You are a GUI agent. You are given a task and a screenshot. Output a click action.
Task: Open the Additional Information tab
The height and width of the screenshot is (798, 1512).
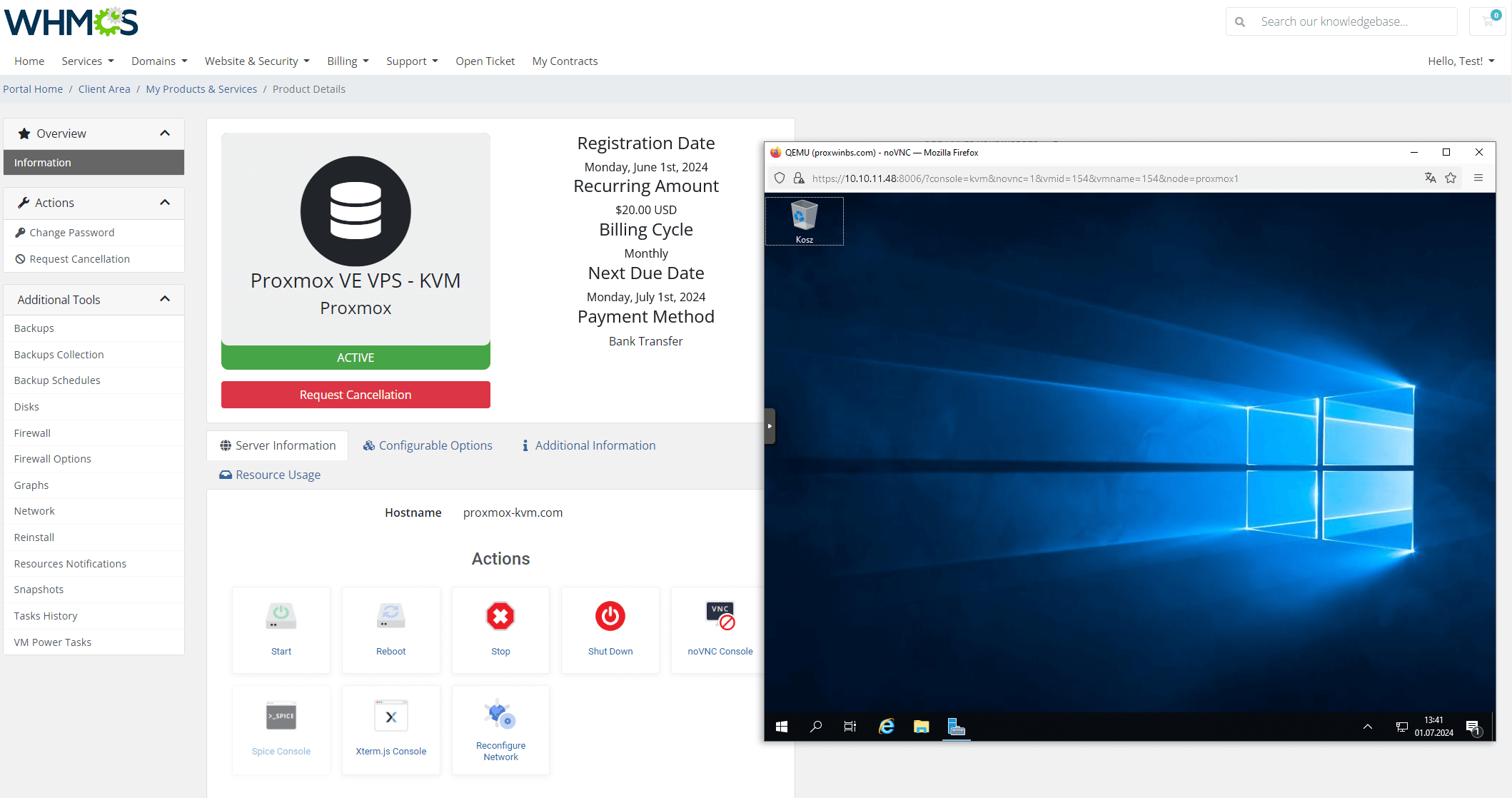pyautogui.click(x=587, y=445)
